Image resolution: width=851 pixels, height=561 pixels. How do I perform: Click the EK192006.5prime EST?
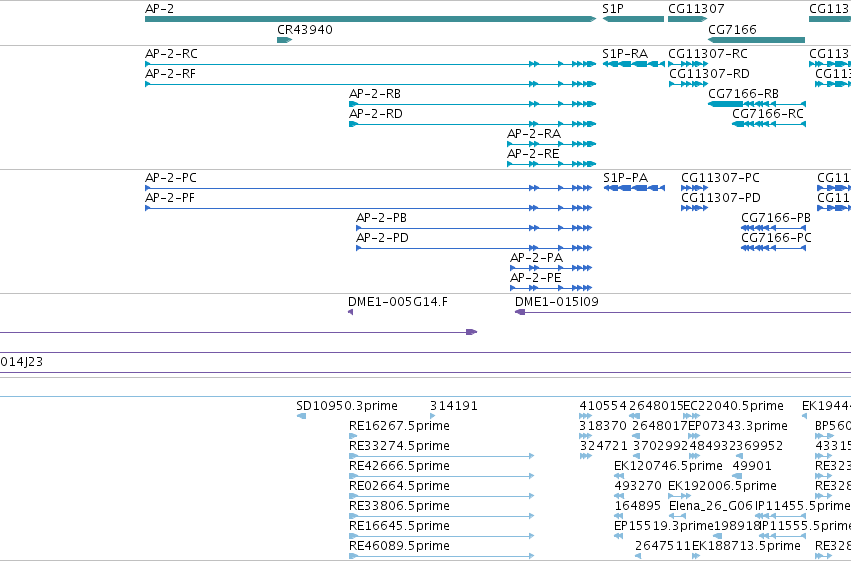click(x=679, y=496)
